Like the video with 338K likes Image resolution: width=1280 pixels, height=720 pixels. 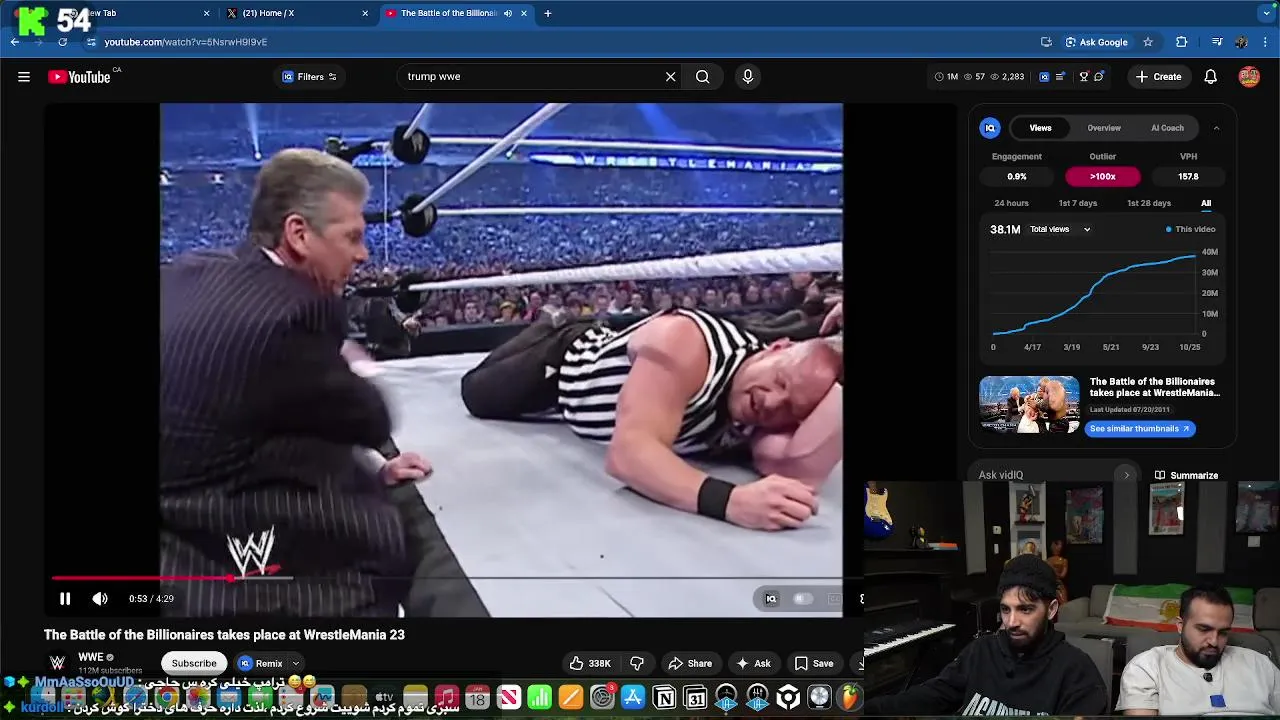click(590, 663)
